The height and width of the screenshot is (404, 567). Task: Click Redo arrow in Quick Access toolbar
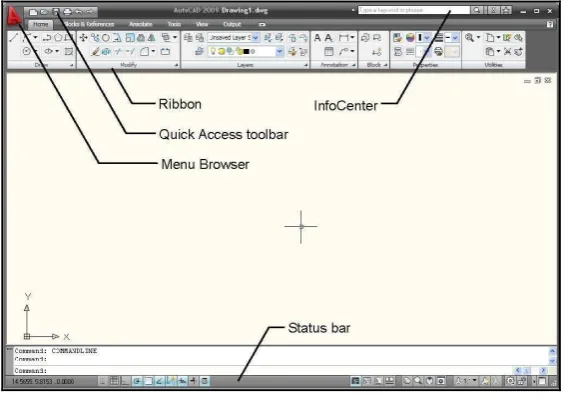click(90, 12)
